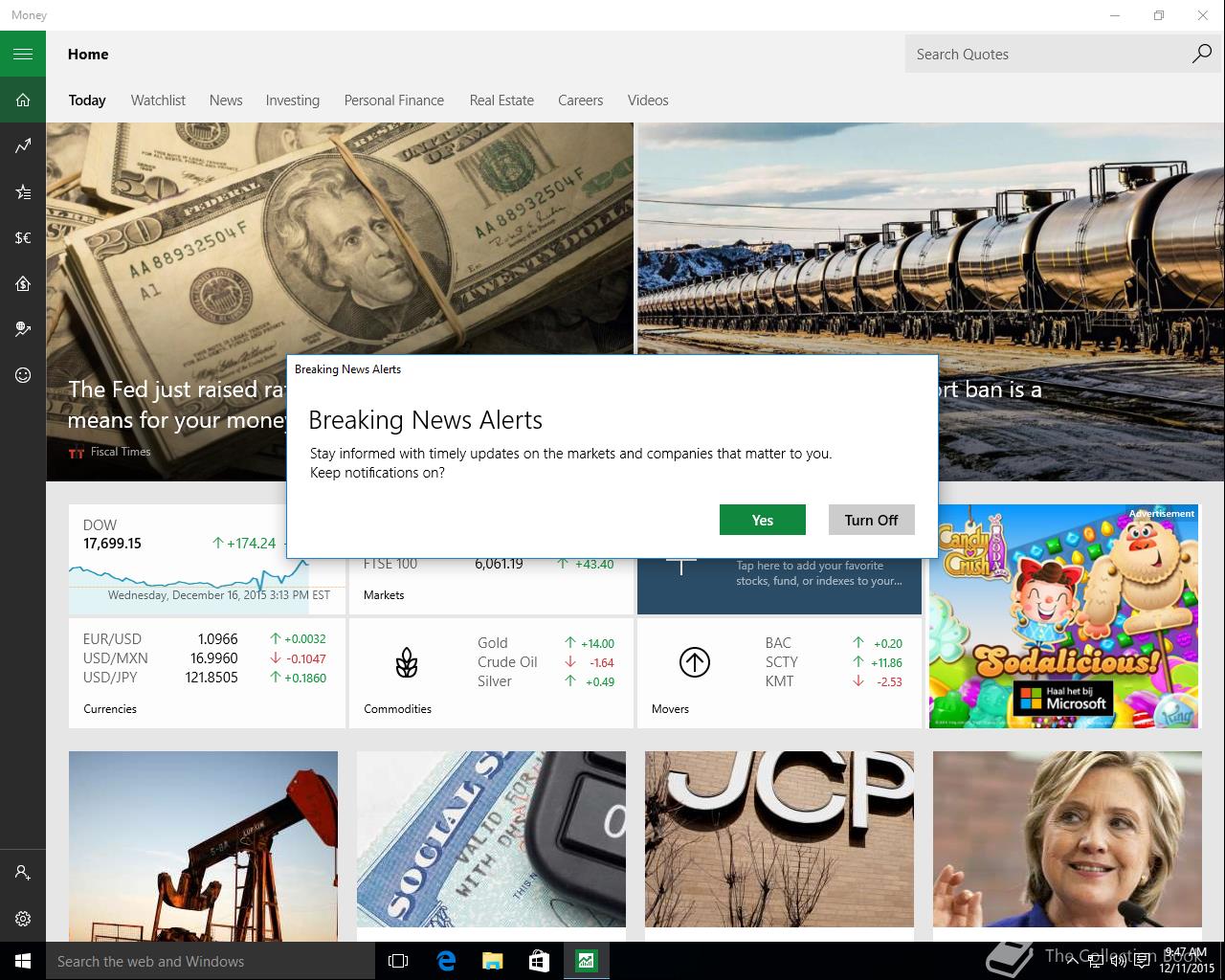Viewport: 1225px width, 980px height.
Task: Click the volume icon in system tray
Action: point(1118,961)
